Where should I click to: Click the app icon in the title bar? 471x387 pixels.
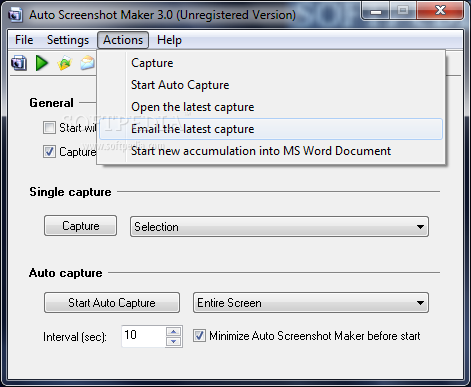[15, 15]
